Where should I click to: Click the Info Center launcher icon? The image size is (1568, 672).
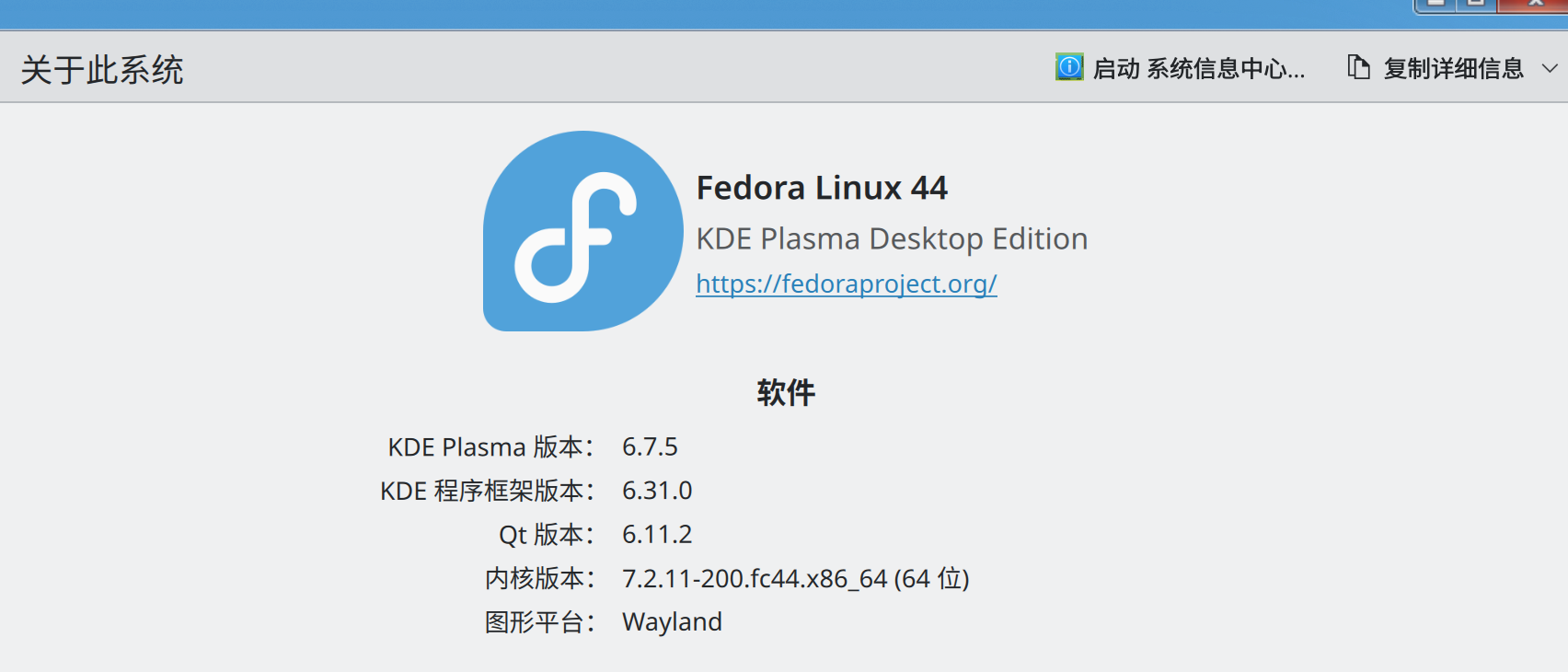click(1069, 67)
